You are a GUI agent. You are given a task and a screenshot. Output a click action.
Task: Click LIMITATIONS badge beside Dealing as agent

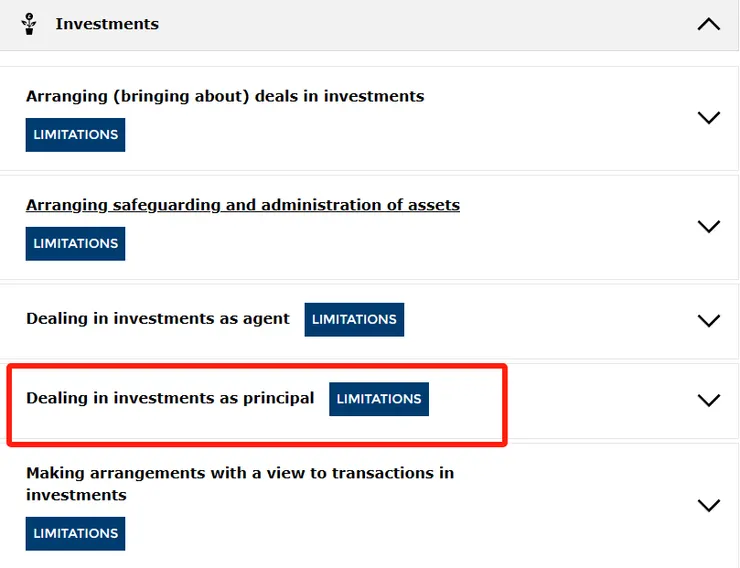[x=354, y=320]
